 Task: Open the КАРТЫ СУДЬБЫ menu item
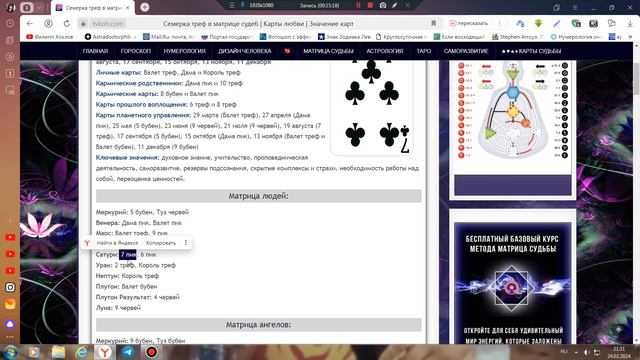tap(531, 51)
